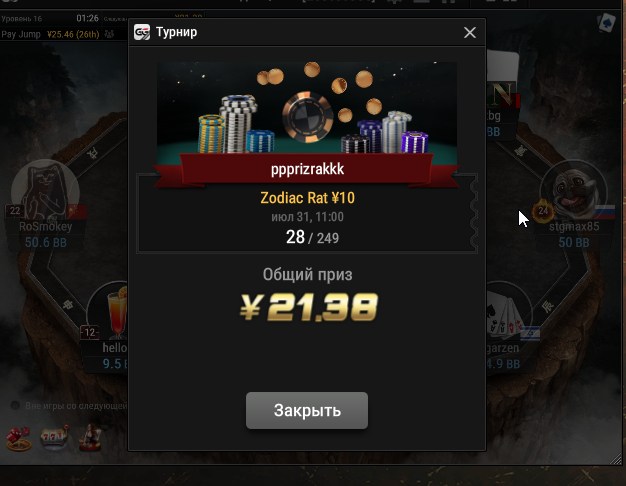Viewport: 626px width, 486px height.
Task: Click the fire badge 24 on stgmax85
Action: pyautogui.click(x=543, y=211)
